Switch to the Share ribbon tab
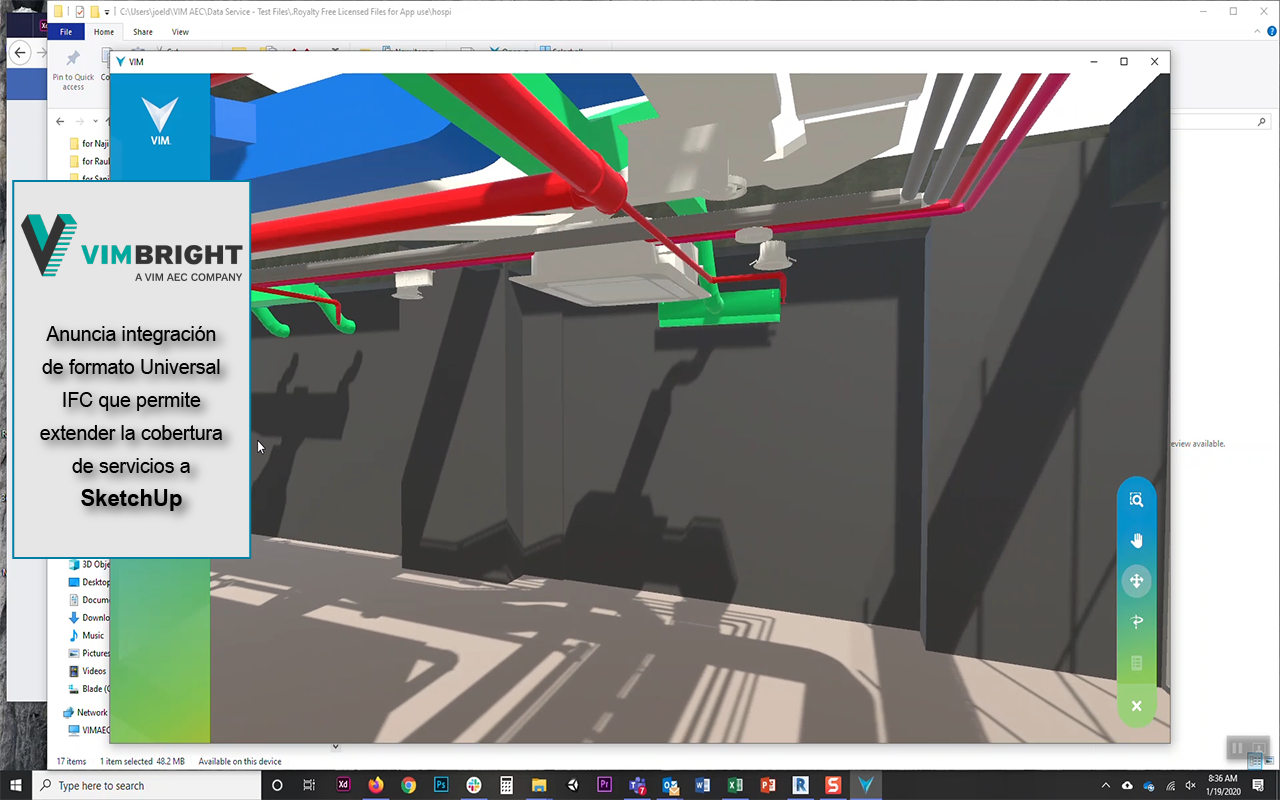The height and width of the screenshot is (800, 1280). (x=143, y=32)
